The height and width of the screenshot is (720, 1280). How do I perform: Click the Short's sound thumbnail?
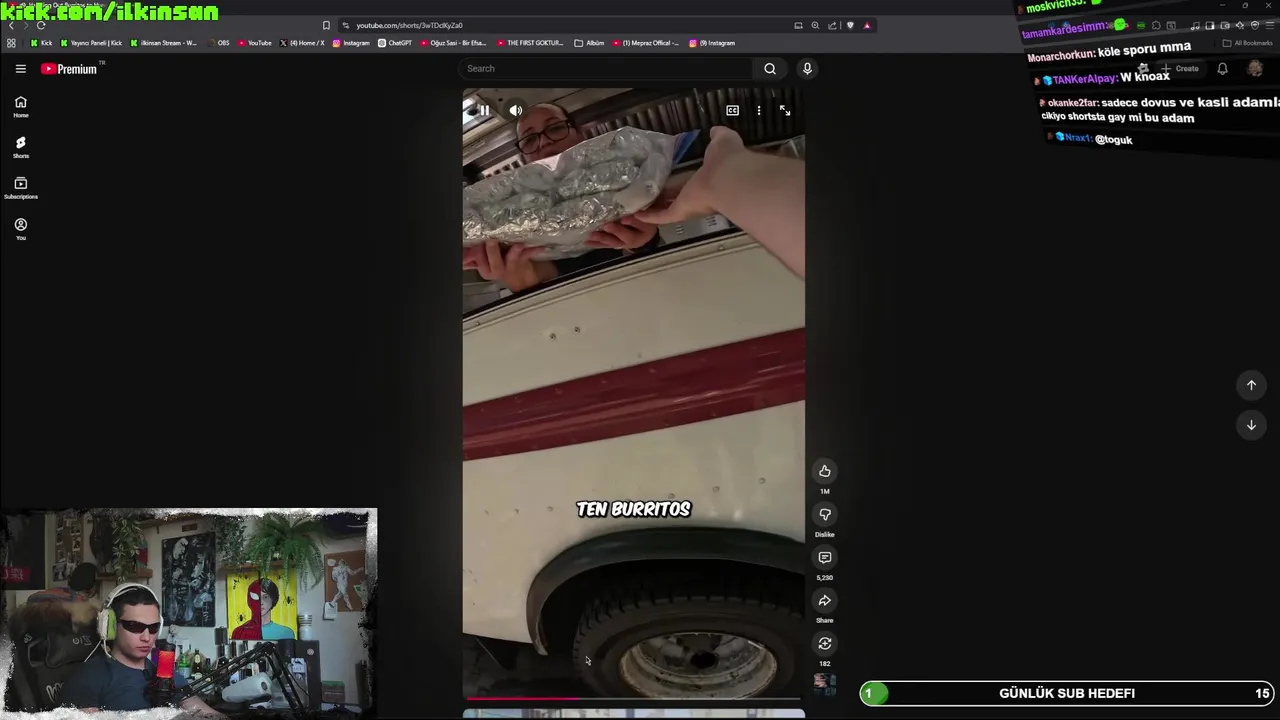[x=825, y=684]
